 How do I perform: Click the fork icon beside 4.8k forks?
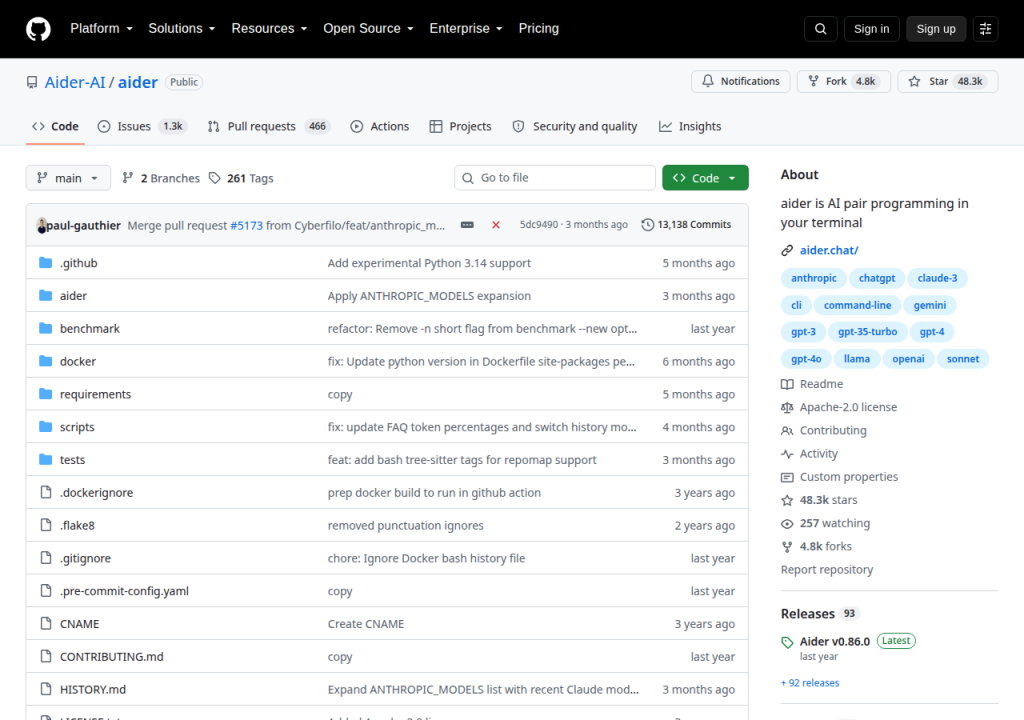(787, 547)
